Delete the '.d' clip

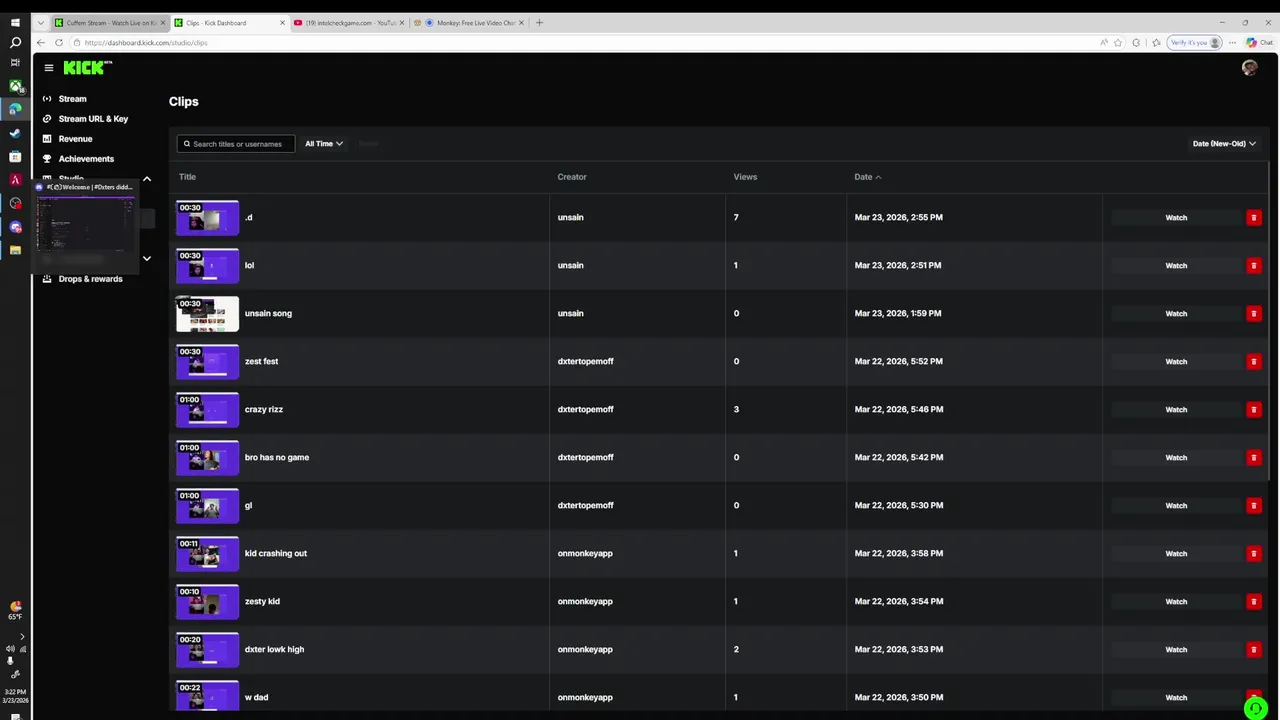(x=1253, y=217)
